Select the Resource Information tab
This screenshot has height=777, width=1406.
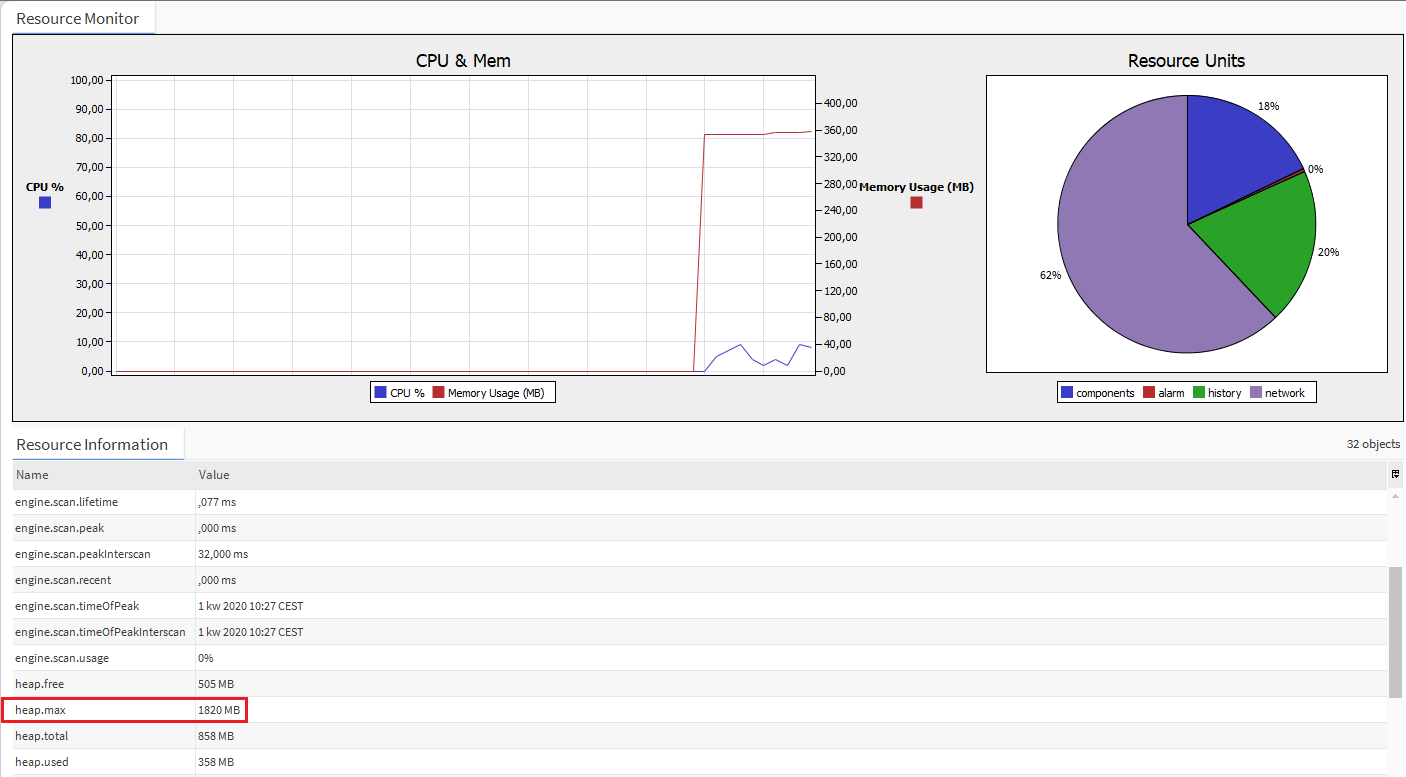point(92,445)
